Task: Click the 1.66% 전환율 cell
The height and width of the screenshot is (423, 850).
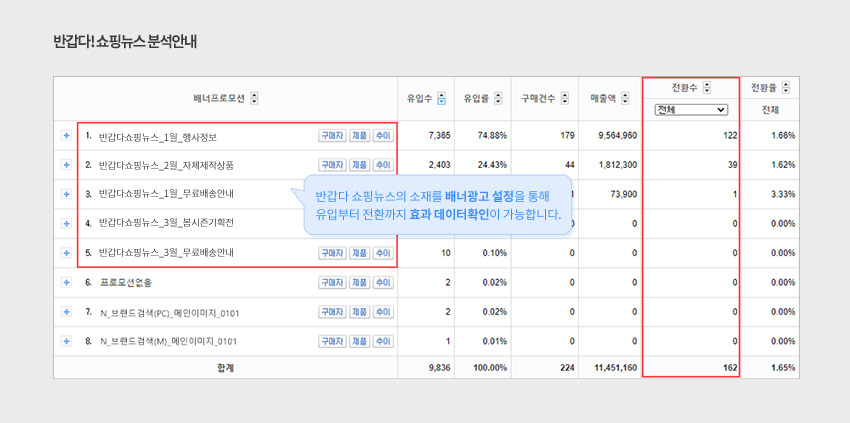Action: click(x=783, y=136)
